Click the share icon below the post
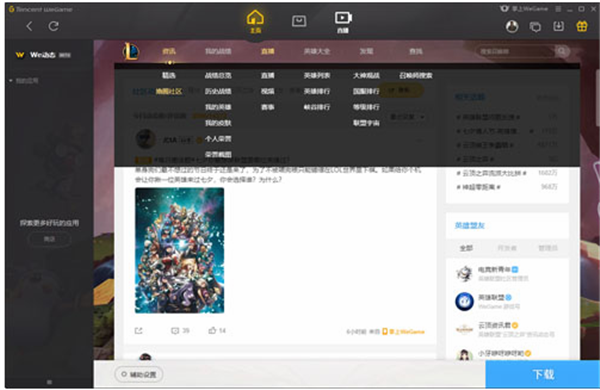This screenshot has height=390, width=600. coord(139,331)
